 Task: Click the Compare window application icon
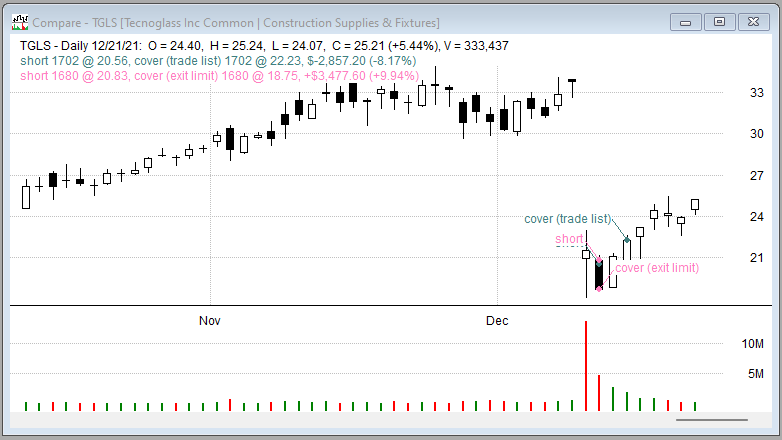pos(17,21)
